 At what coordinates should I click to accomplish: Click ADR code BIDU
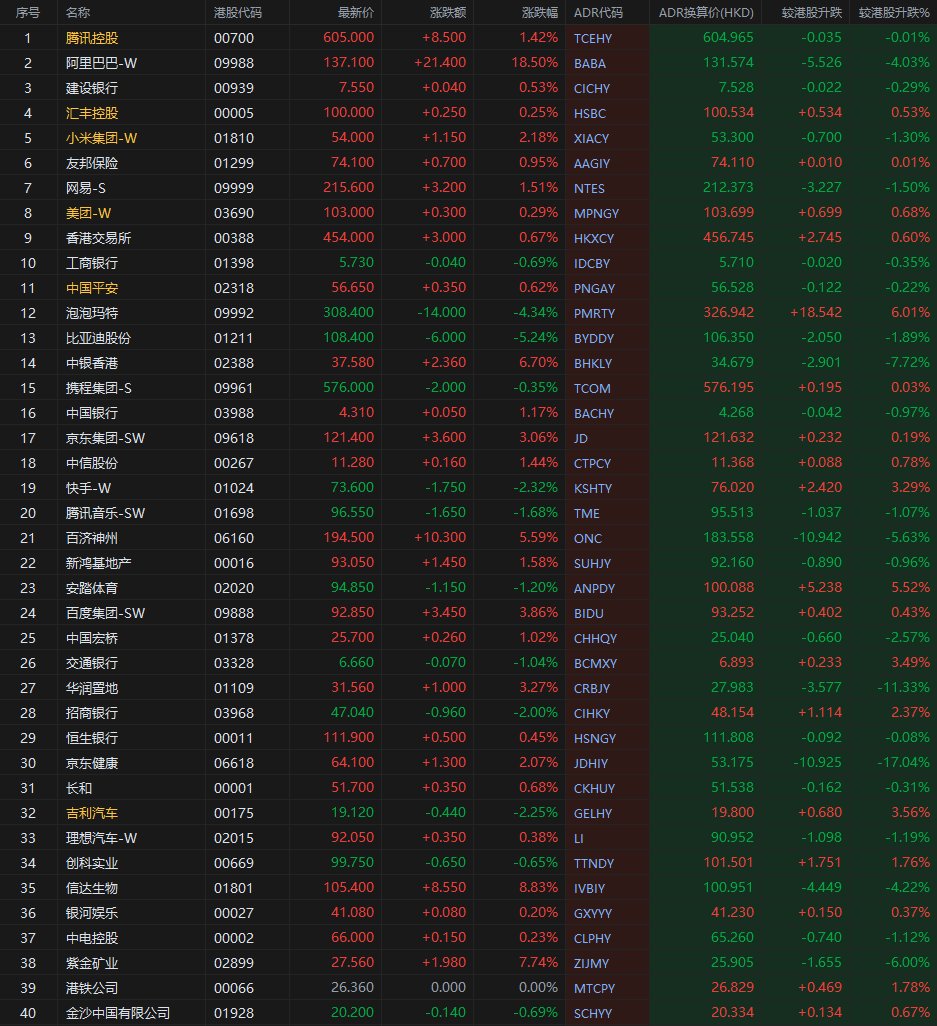click(x=588, y=613)
